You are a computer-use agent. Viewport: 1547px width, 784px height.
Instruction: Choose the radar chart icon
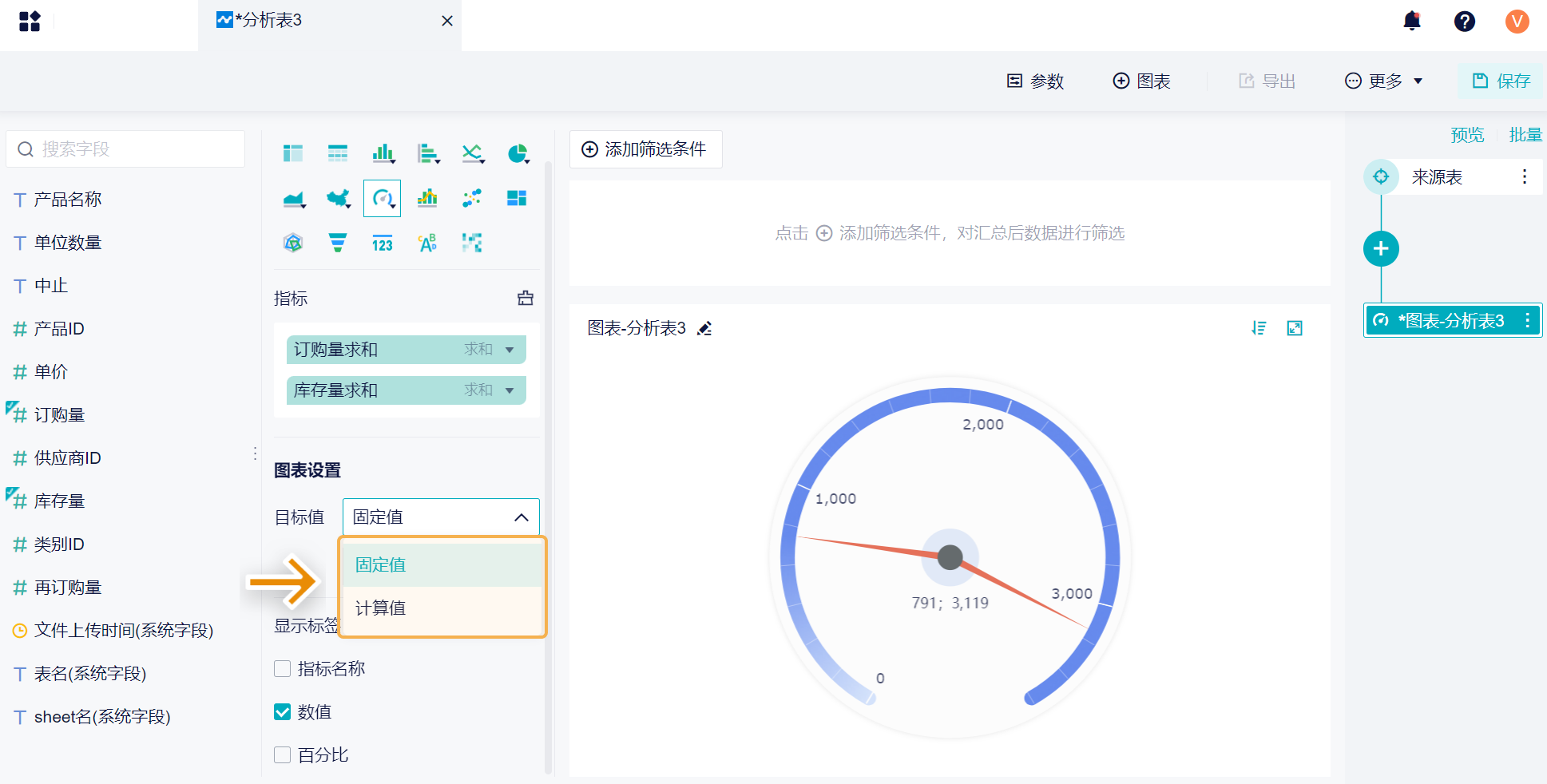click(293, 243)
